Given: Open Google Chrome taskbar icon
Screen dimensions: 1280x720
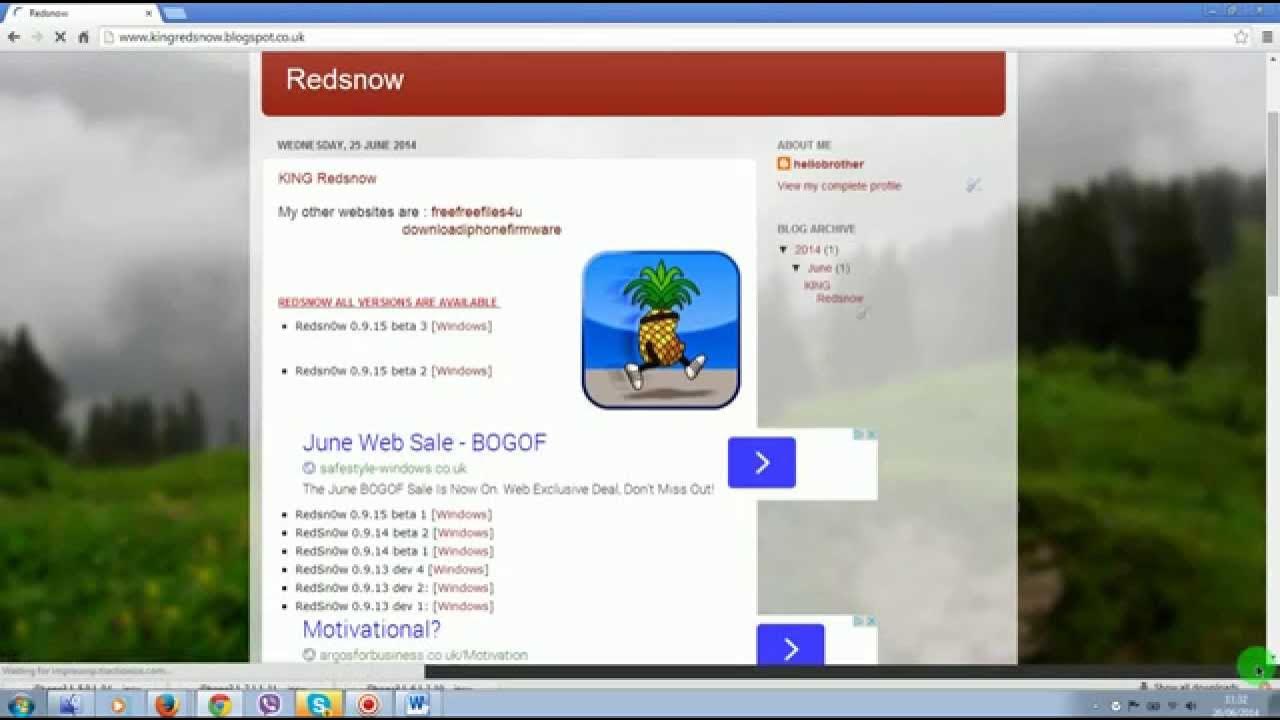Looking at the screenshot, I should [x=220, y=705].
